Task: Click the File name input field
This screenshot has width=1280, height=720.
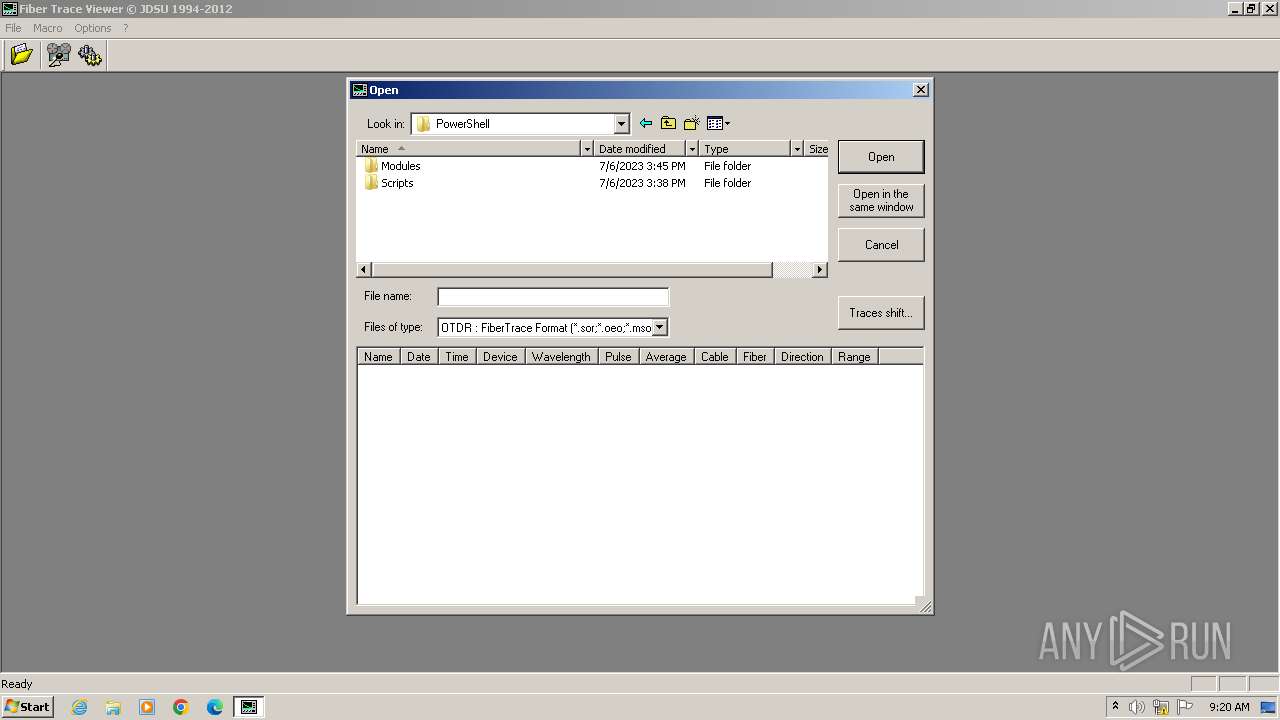Action: click(553, 297)
